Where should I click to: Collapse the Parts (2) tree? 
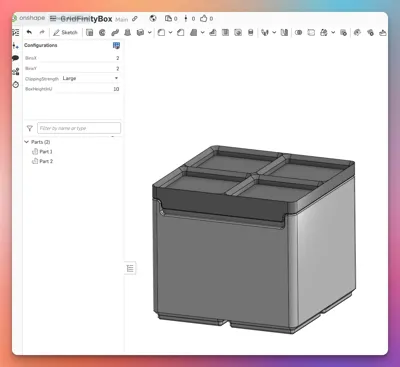27,142
